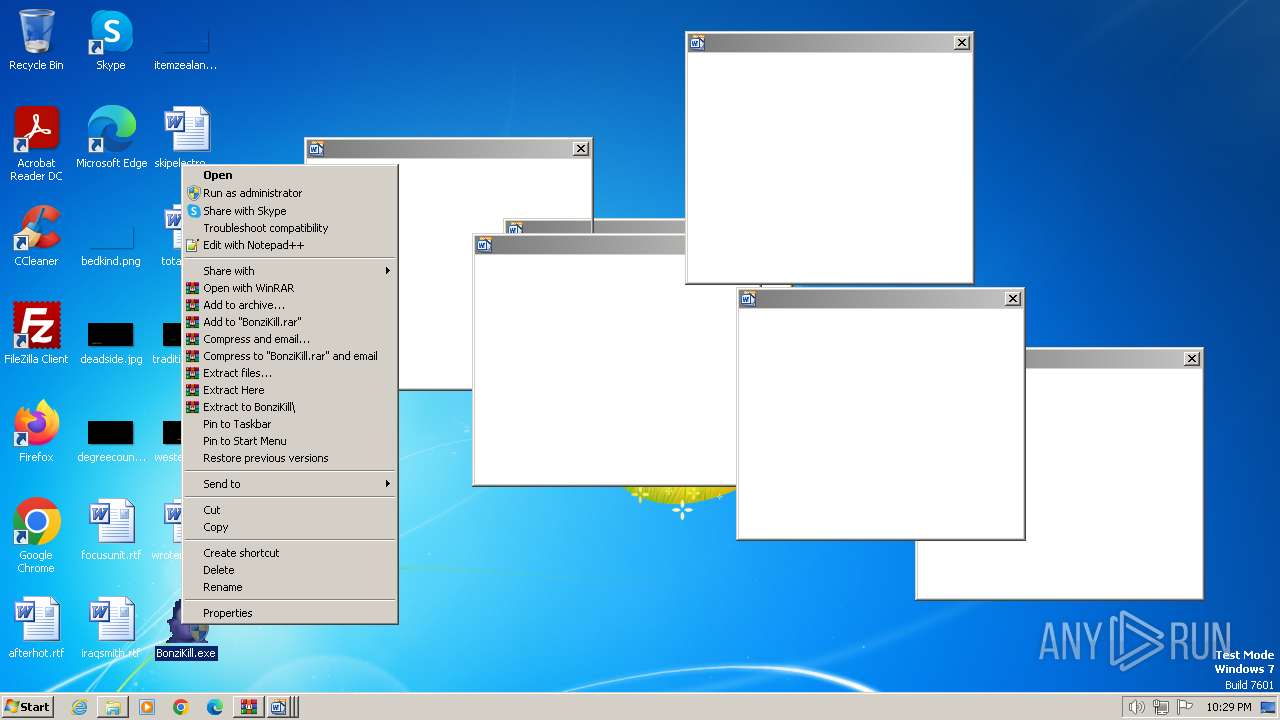Choose Compress to "BonziKill.rar" and email

point(290,356)
